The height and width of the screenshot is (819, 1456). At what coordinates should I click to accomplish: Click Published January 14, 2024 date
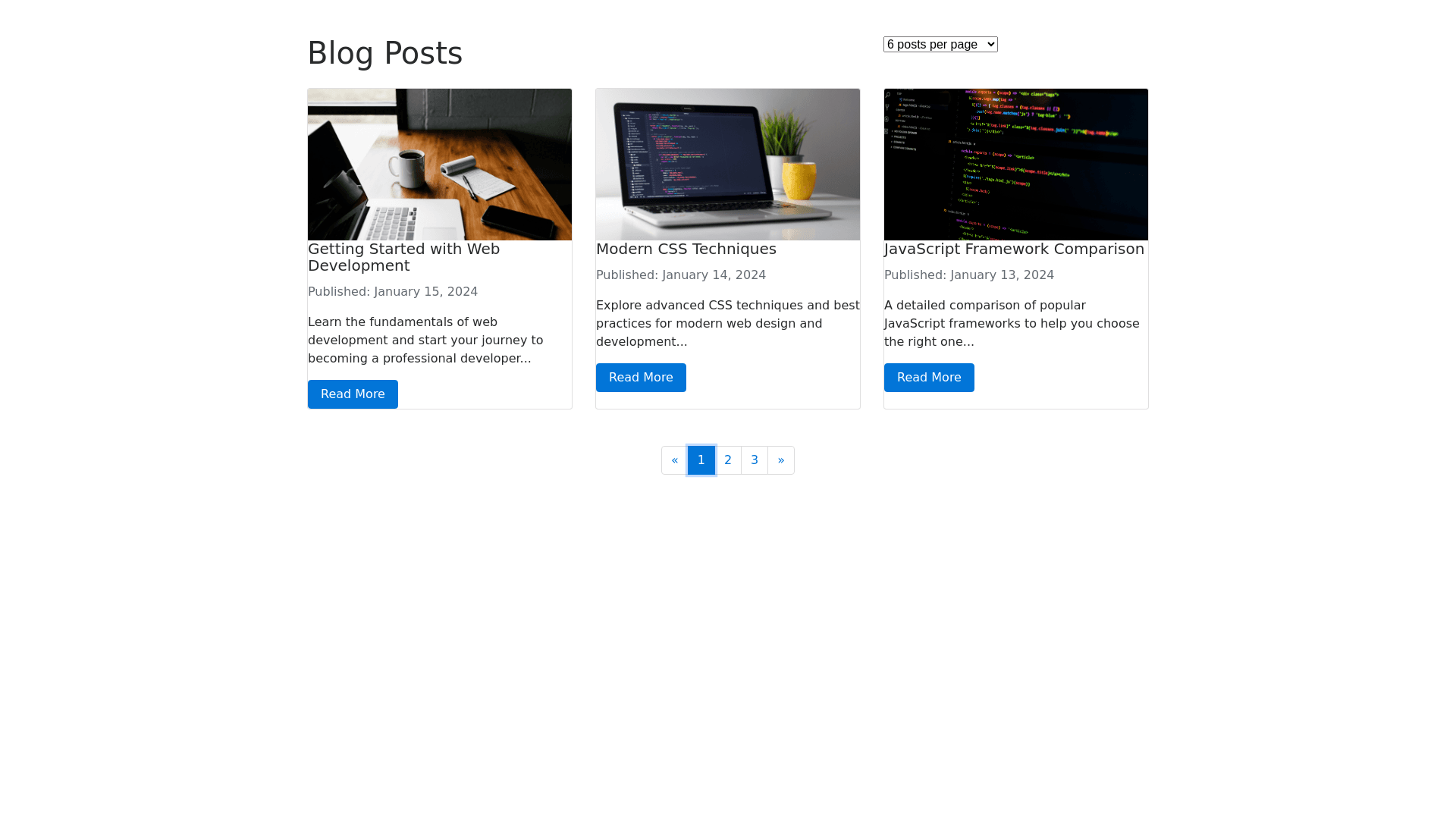click(681, 275)
